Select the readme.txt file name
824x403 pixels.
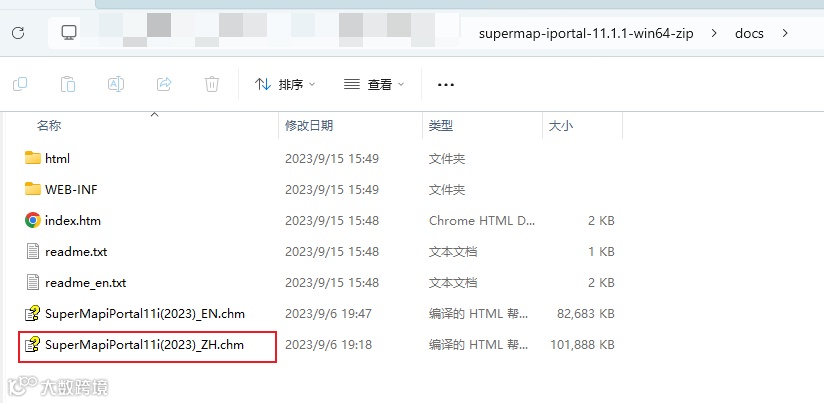(76, 252)
